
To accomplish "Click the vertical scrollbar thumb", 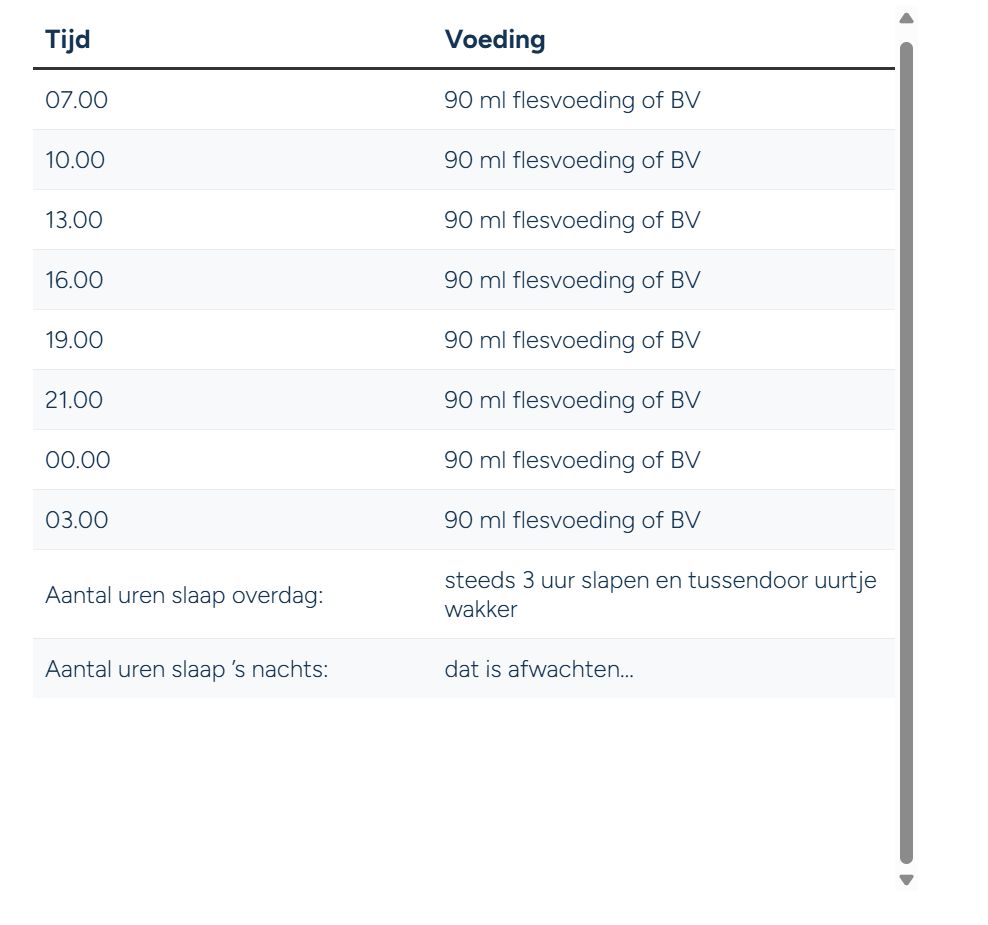I will [x=906, y=453].
